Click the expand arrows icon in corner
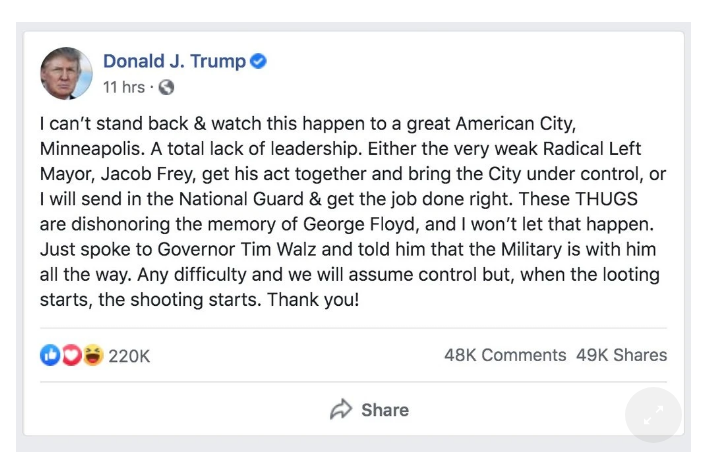This screenshot has width=703, height=459. (653, 415)
